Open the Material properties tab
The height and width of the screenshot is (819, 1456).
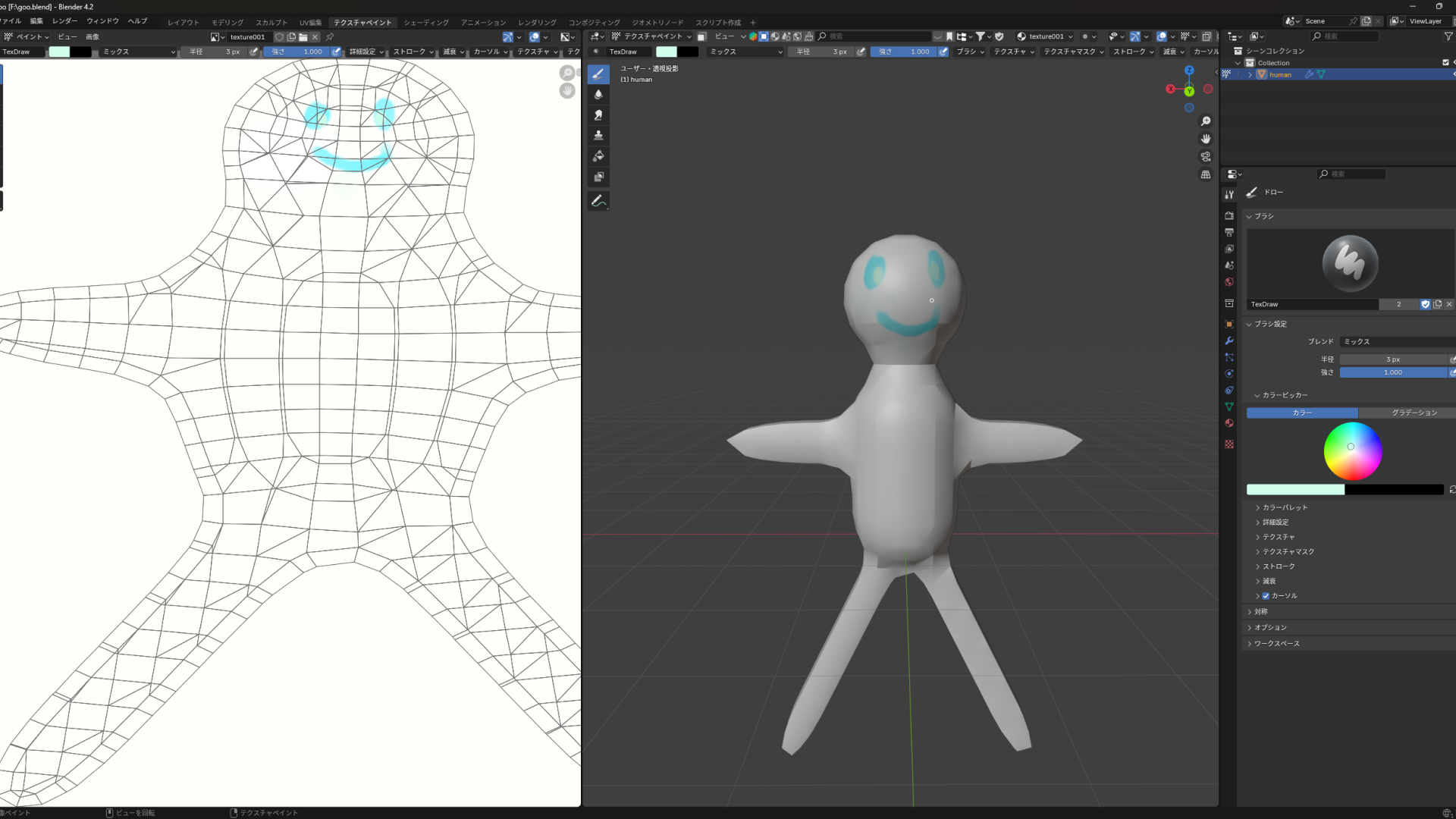(x=1229, y=423)
